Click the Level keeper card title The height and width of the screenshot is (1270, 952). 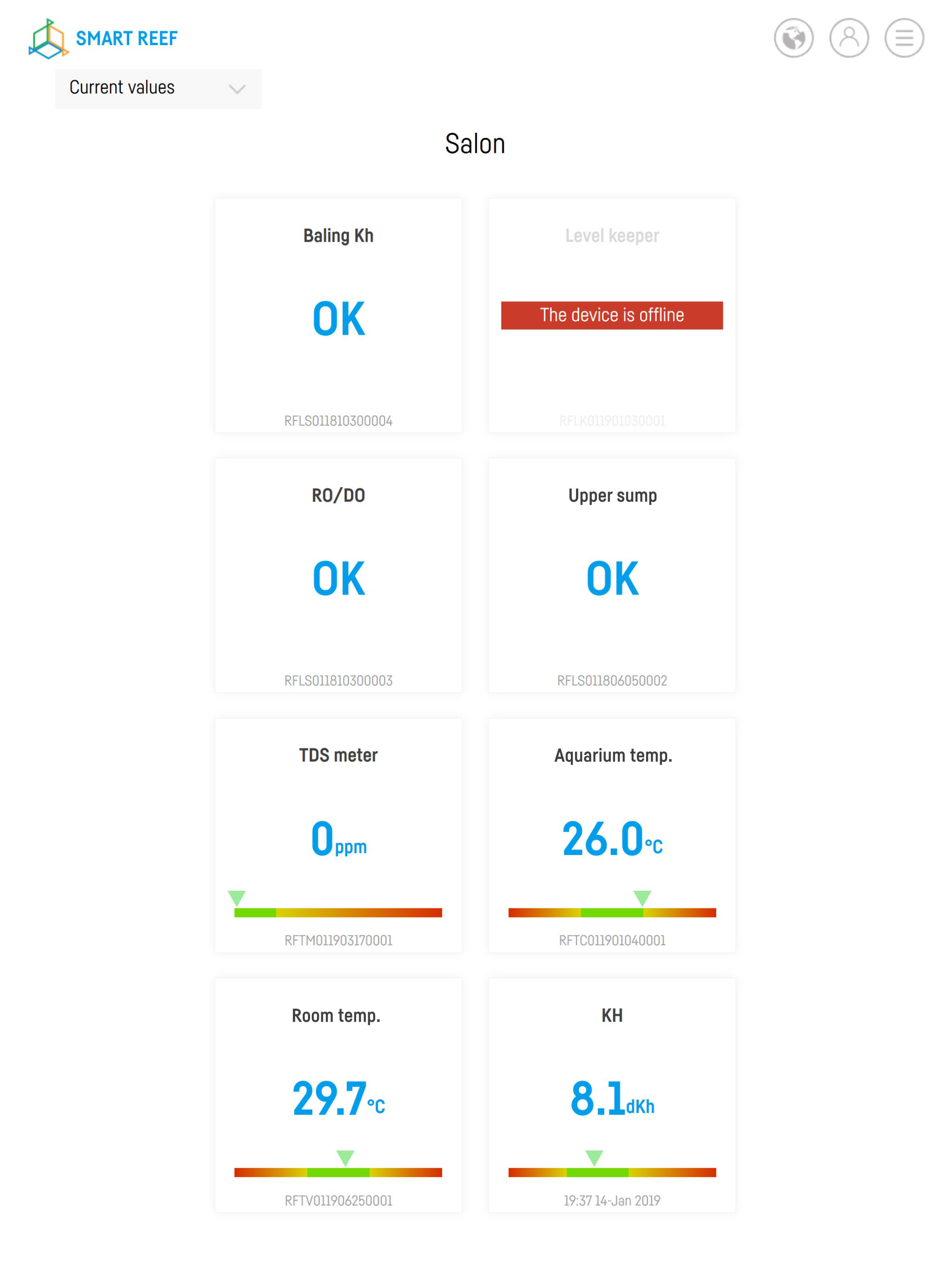pyautogui.click(x=612, y=235)
